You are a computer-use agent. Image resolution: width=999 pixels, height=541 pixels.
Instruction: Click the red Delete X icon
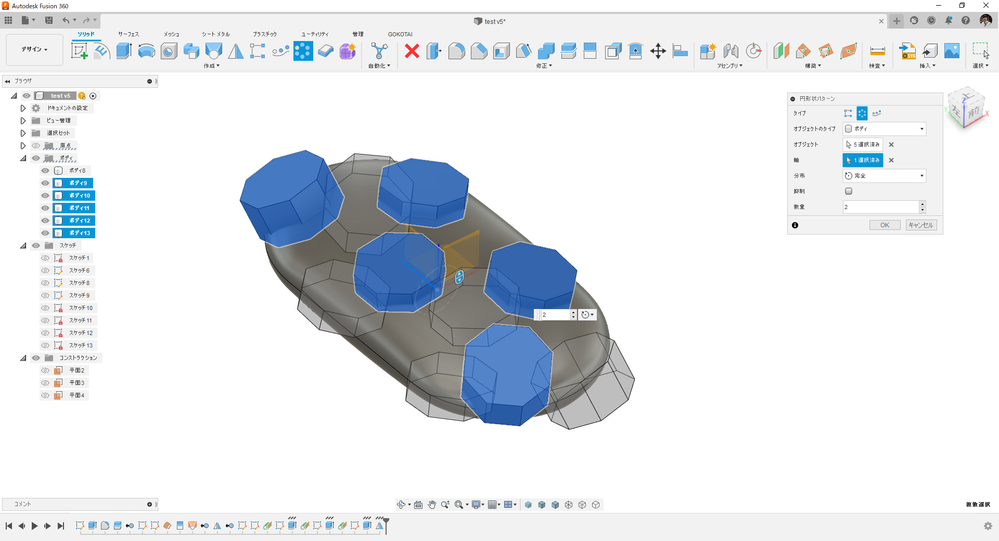(x=412, y=51)
